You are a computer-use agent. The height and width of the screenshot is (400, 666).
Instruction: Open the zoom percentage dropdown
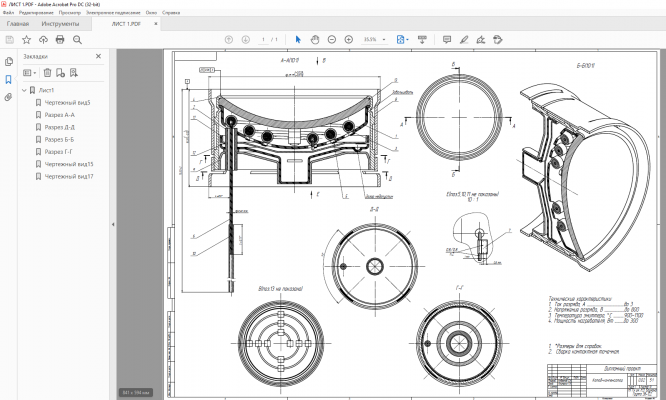coord(386,39)
